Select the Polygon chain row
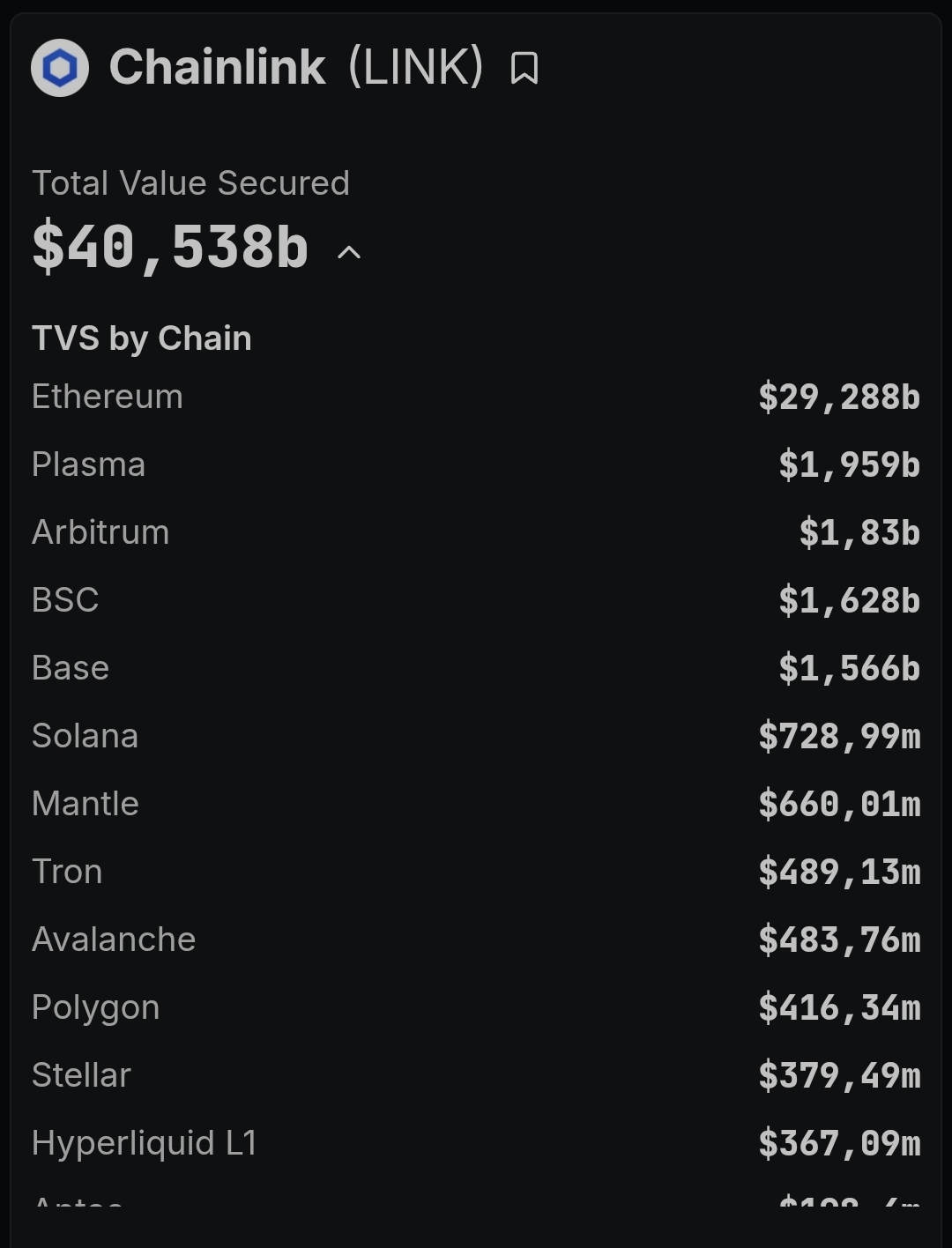952x1248 pixels. (x=476, y=1007)
